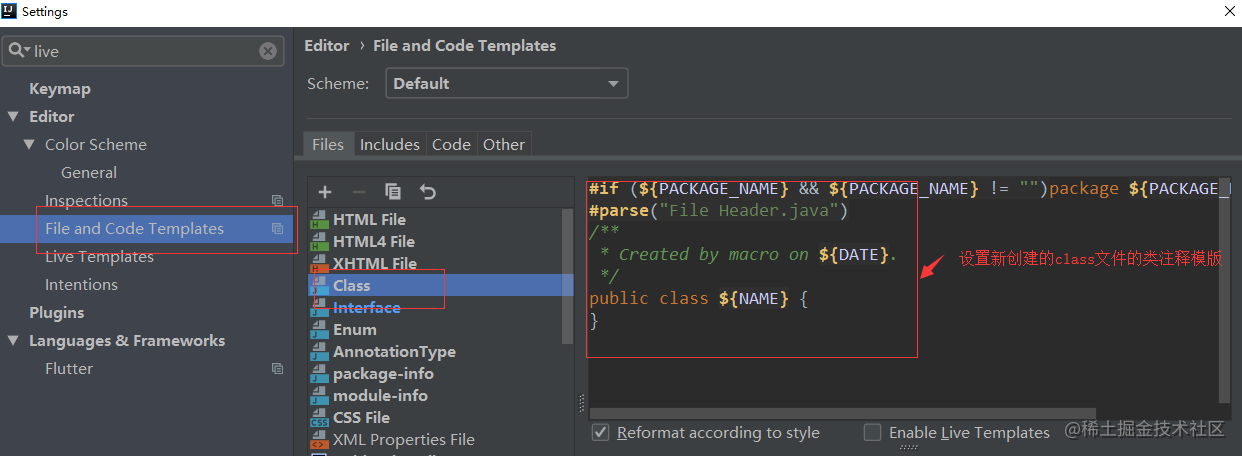Collapse the Editor tree node

12,117
